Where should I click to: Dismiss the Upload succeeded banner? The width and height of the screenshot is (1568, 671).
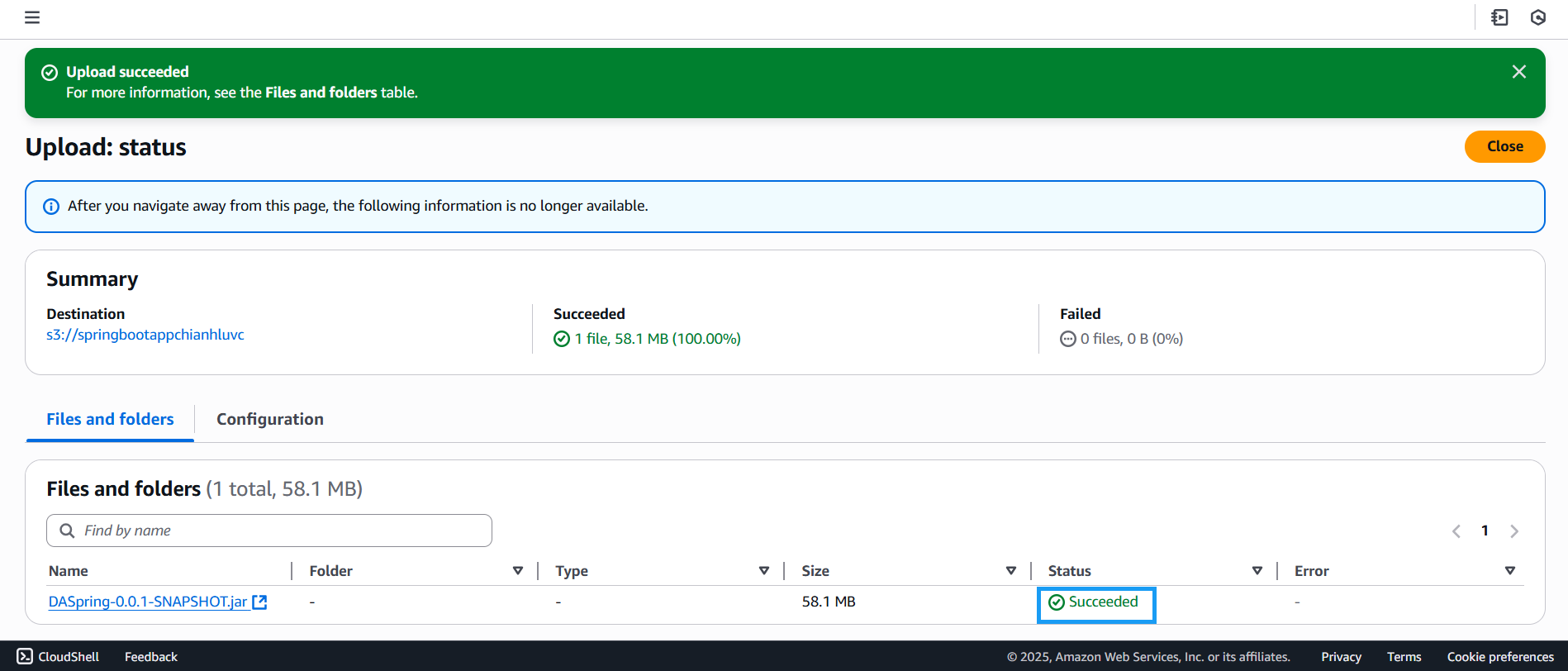click(x=1518, y=72)
